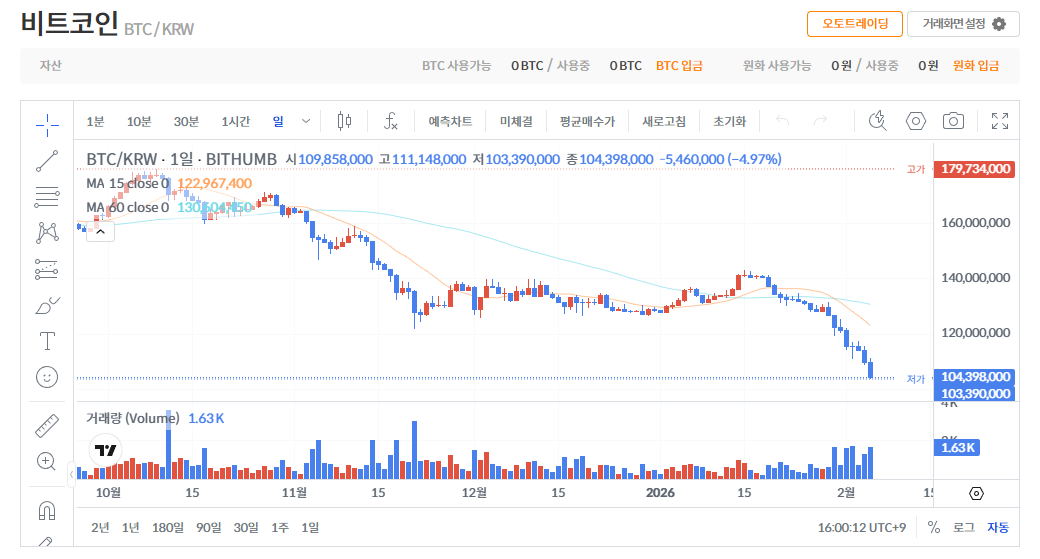
Task: Click the 104,398,000 current price label
Action: point(975,377)
